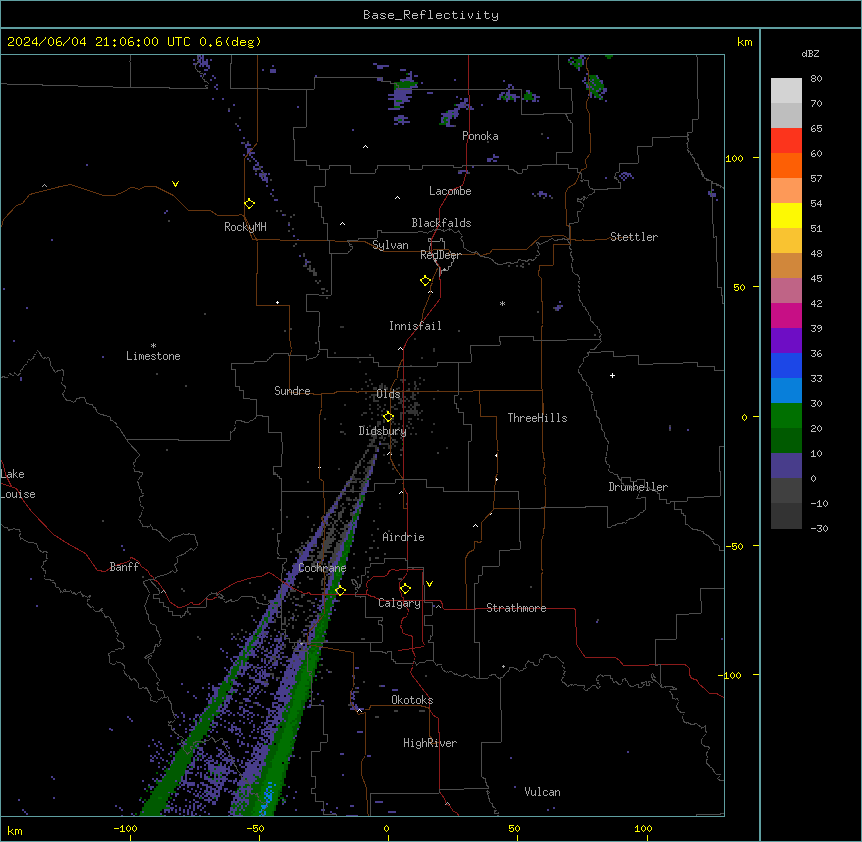Viewport: 862px width, 842px height.
Task: Click the ThreeHills town label
Action: point(537,418)
